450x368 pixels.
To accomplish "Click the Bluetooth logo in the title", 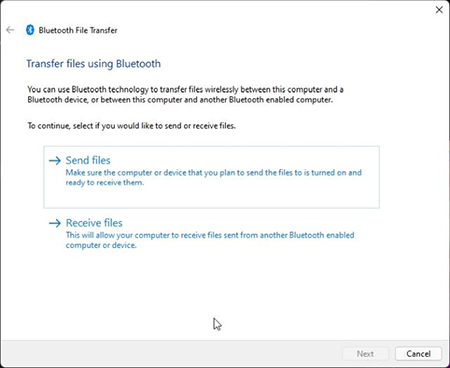I will coord(30,30).
